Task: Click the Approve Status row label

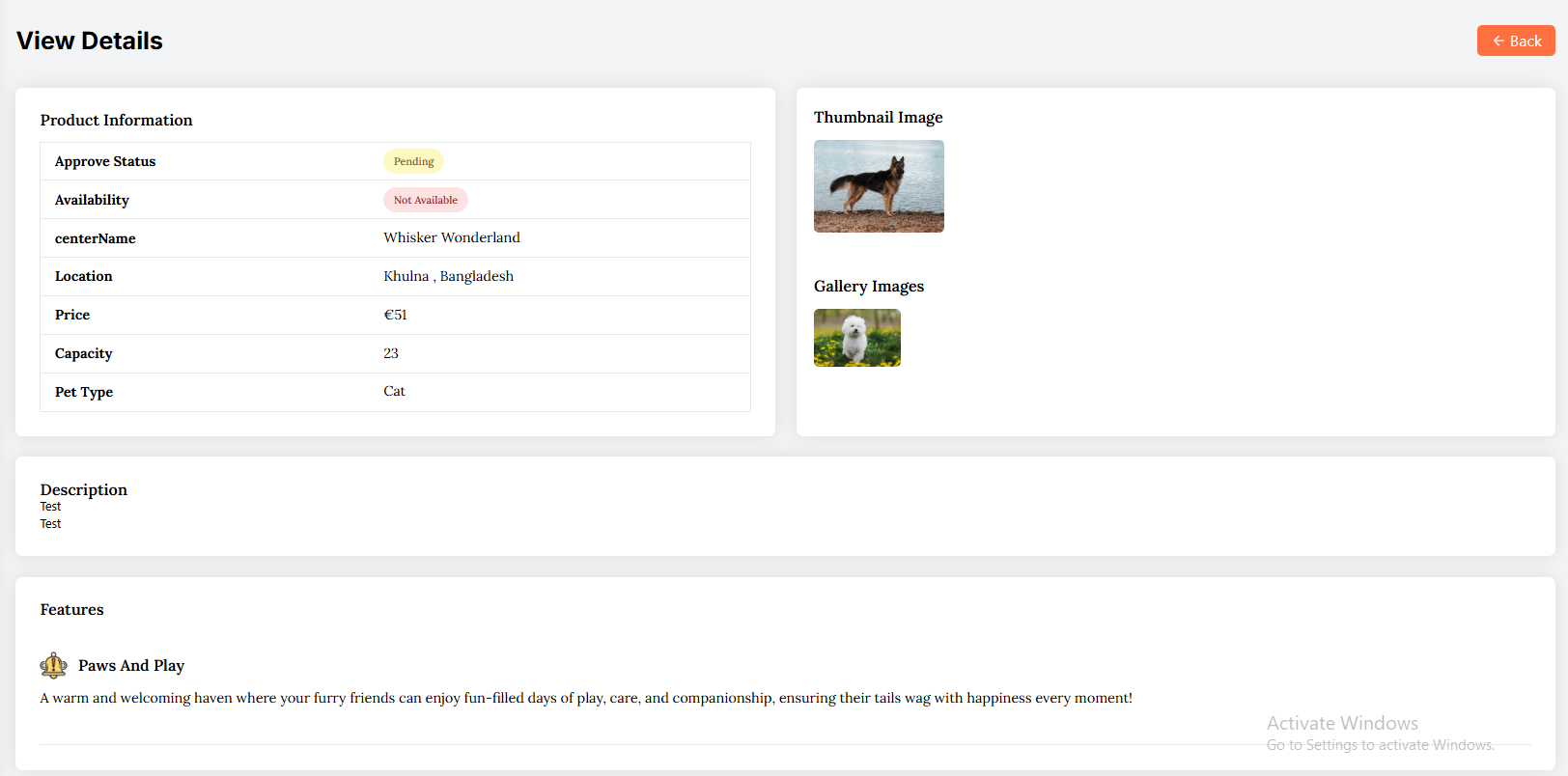Action: click(x=104, y=161)
